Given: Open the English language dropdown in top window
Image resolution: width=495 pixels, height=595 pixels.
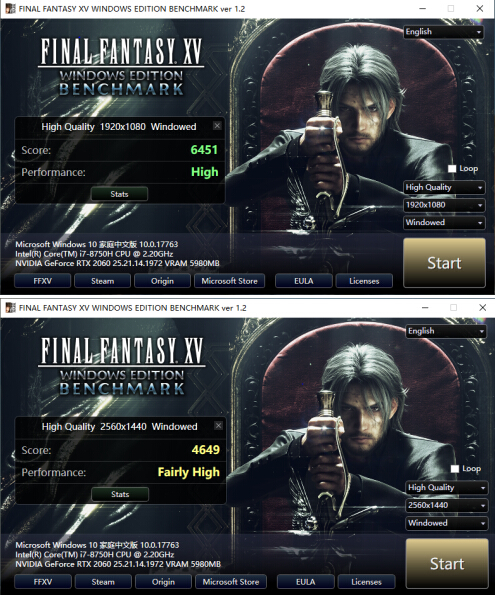Looking at the screenshot, I should [x=443, y=32].
